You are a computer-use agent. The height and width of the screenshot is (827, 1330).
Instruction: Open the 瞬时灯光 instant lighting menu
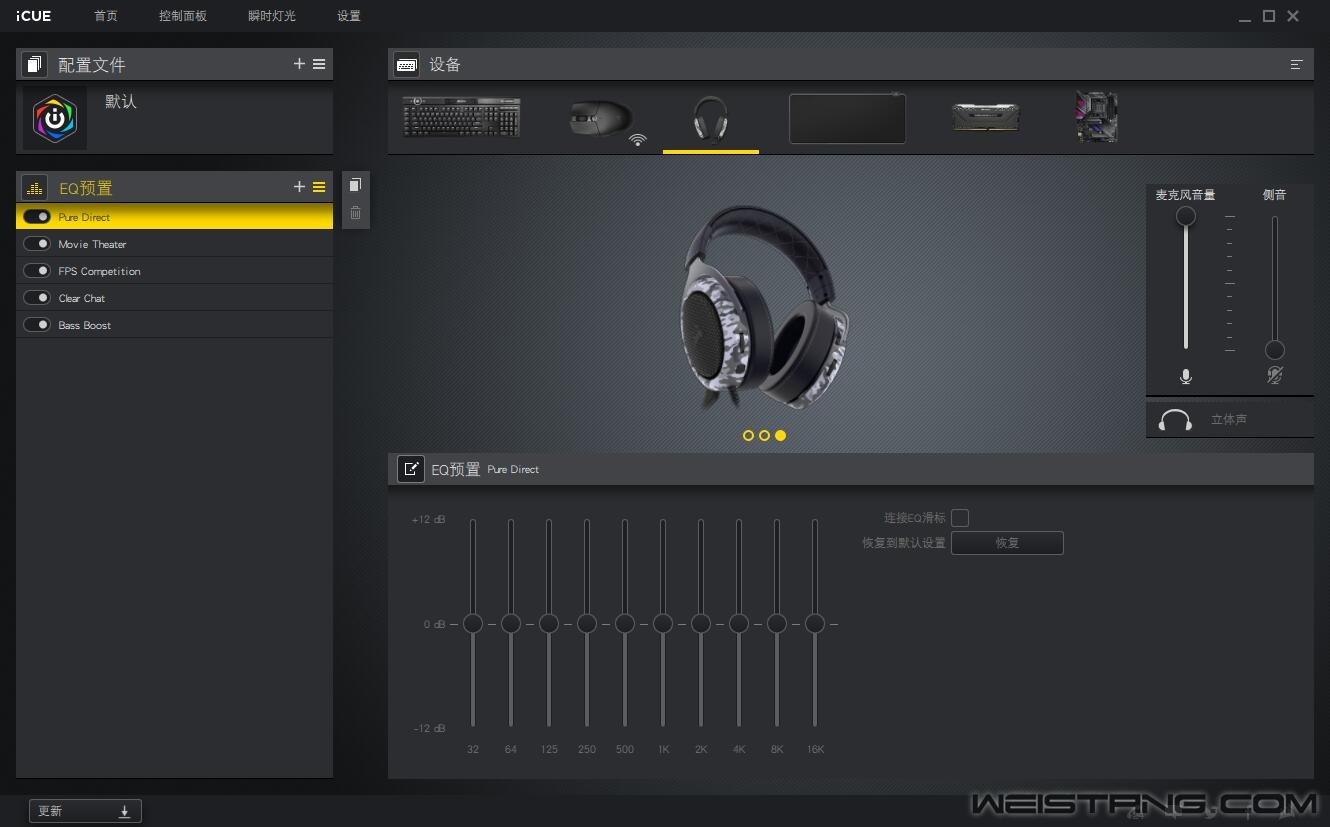(272, 16)
